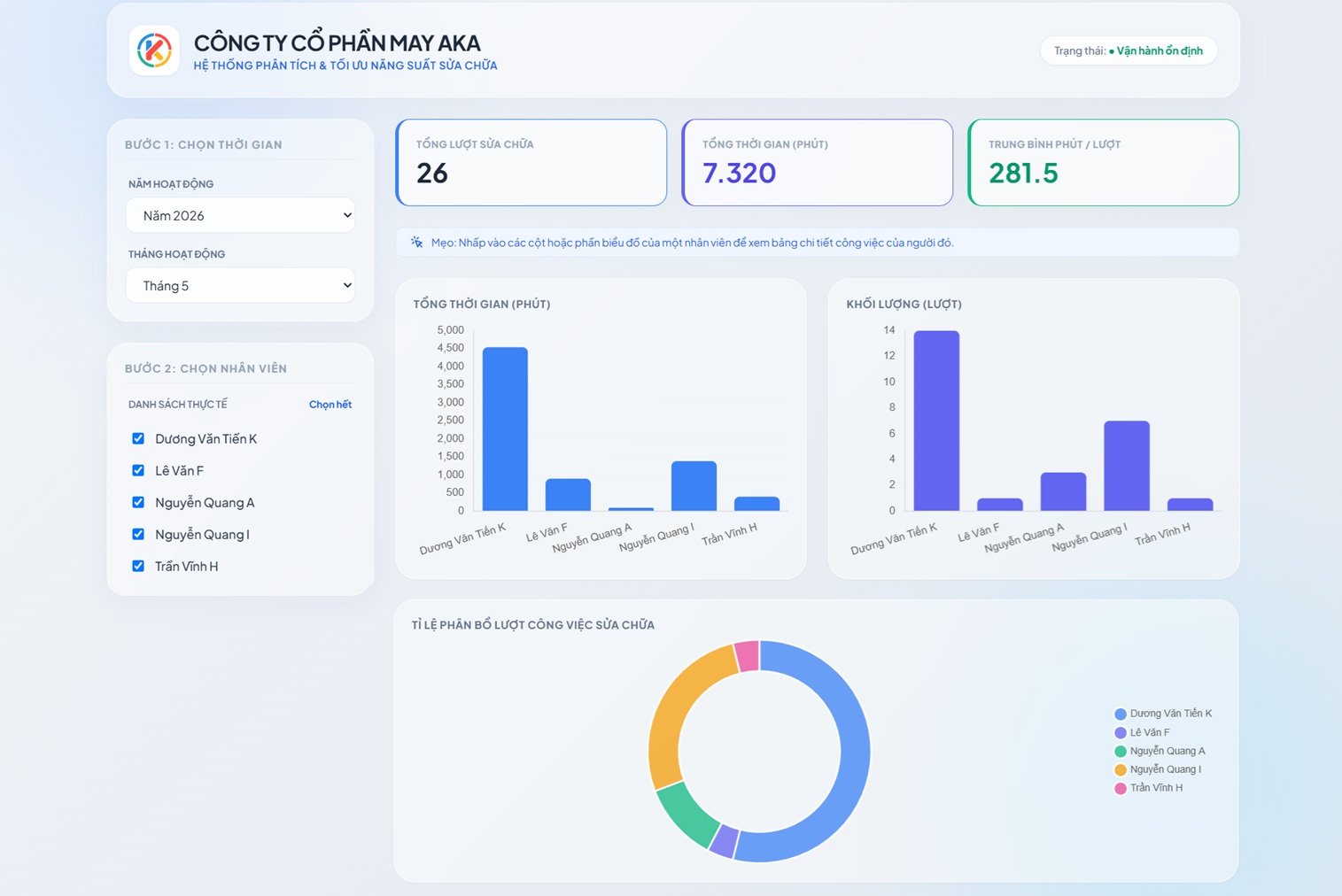Viewport: 1342px width, 896px height.
Task: Click the value 7.320
Action: click(x=739, y=173)
